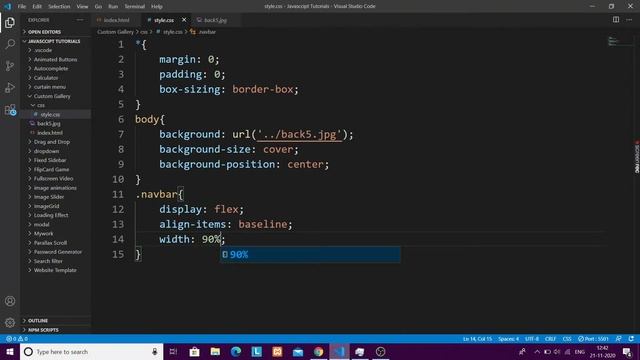640x360 pixels.
Task: Open the Extensions view
Action: [x=10, y=109]
